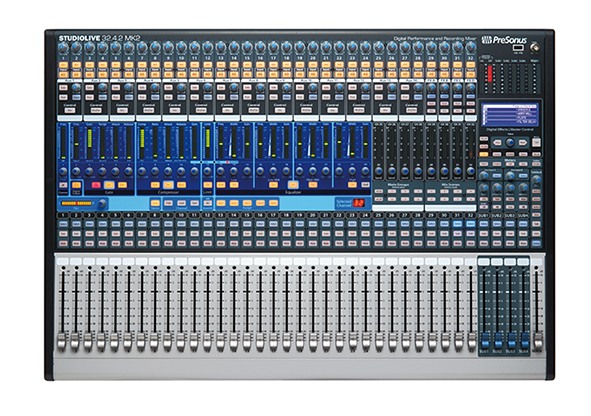
Task: Adjust the channel 32 trim knob
Action: point(470,47)
